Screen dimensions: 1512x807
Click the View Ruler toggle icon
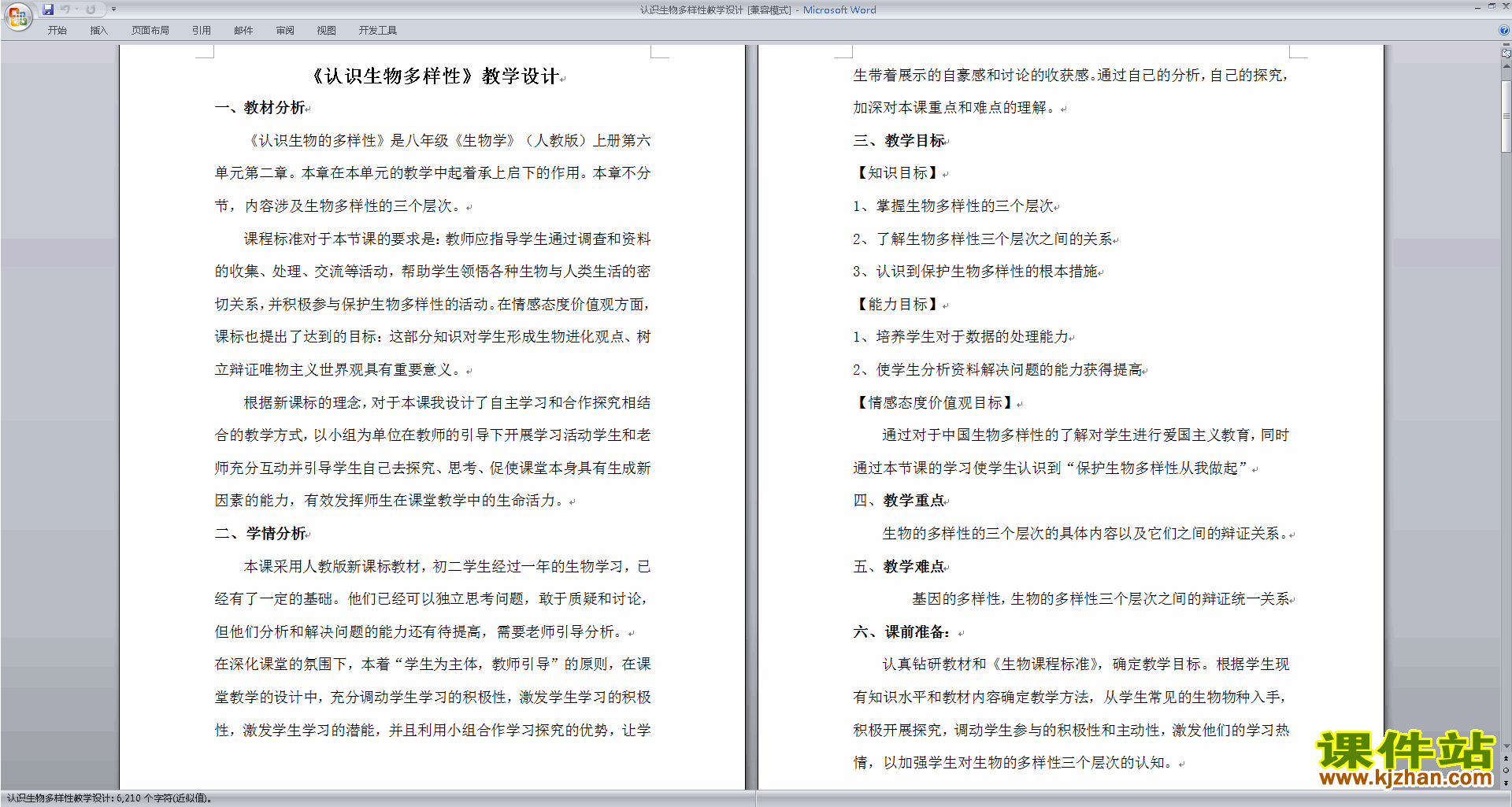[1506, 54]
